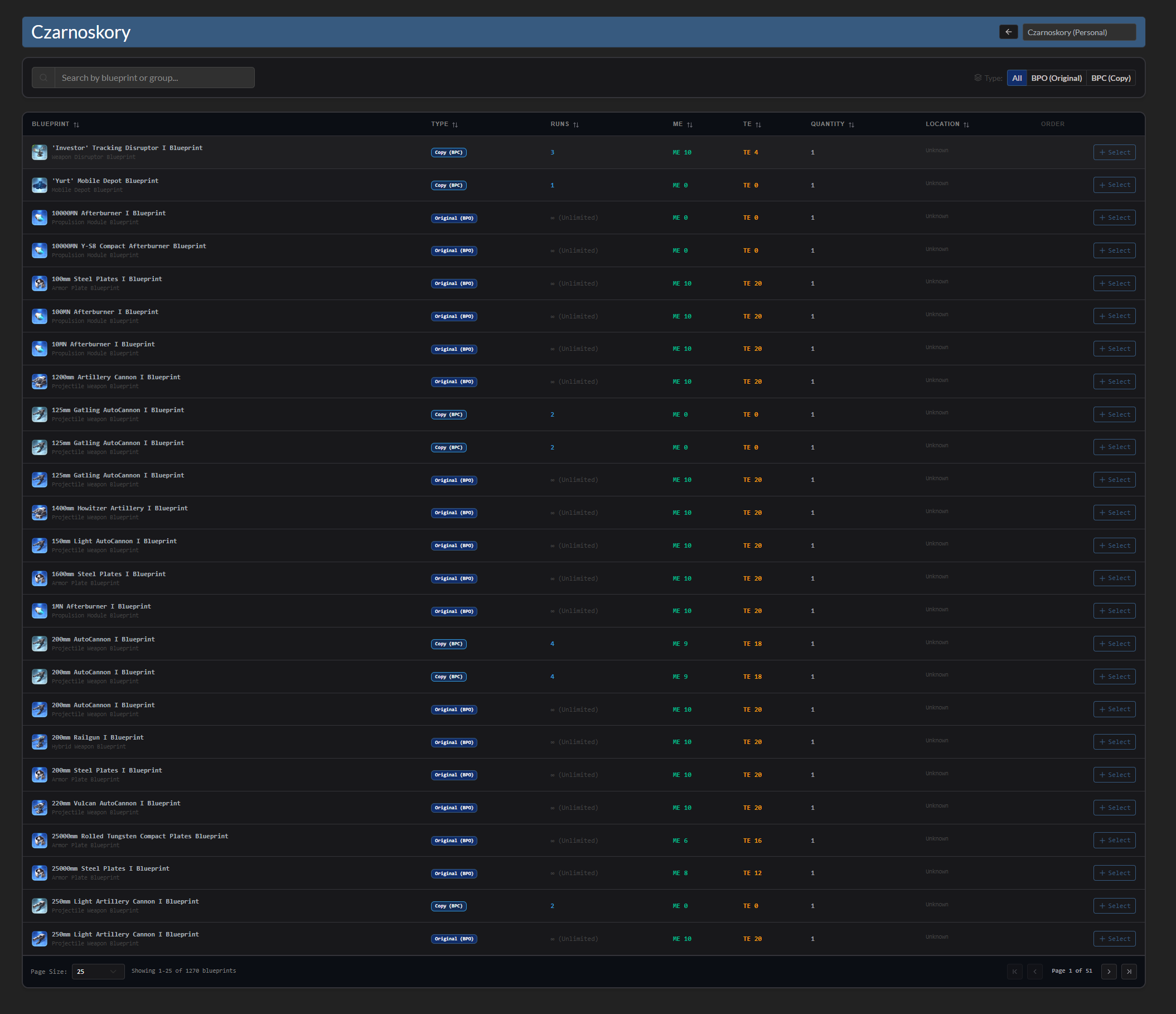Click 10MN Afterburner I Blueprint name
The width and height of the screenshot is (1176, 1014).
click(x=103, y=344)
